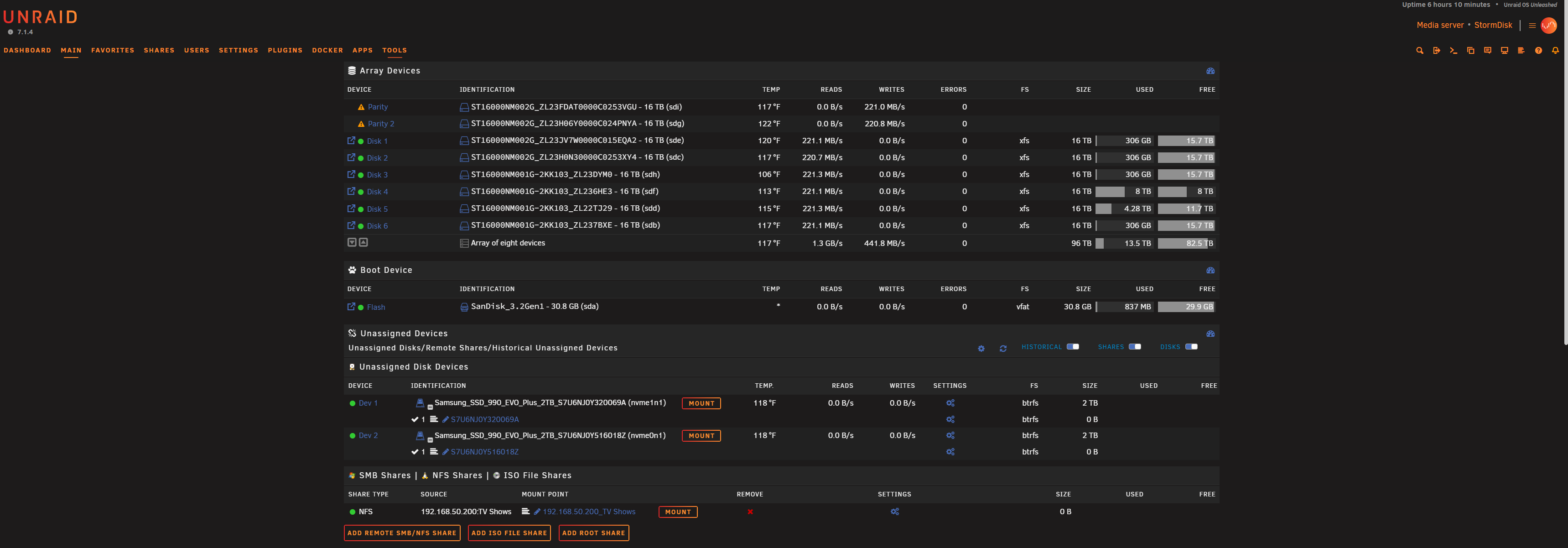1568x548 pixels.
Task: Toggle the Disks switch
Action: 1191,347
